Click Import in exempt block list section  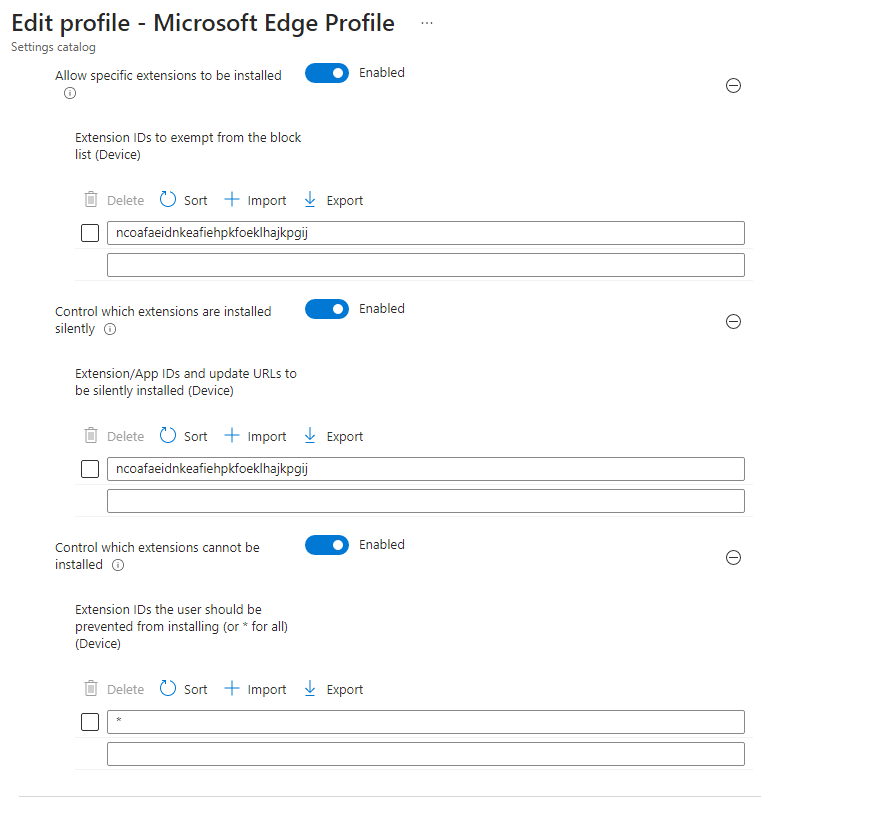tap(255, 200)
